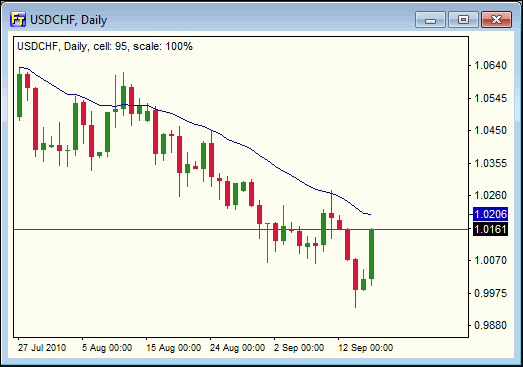Click the '27 Jul 2010' date label
The image size is (523, 367).
pos(42,348)
